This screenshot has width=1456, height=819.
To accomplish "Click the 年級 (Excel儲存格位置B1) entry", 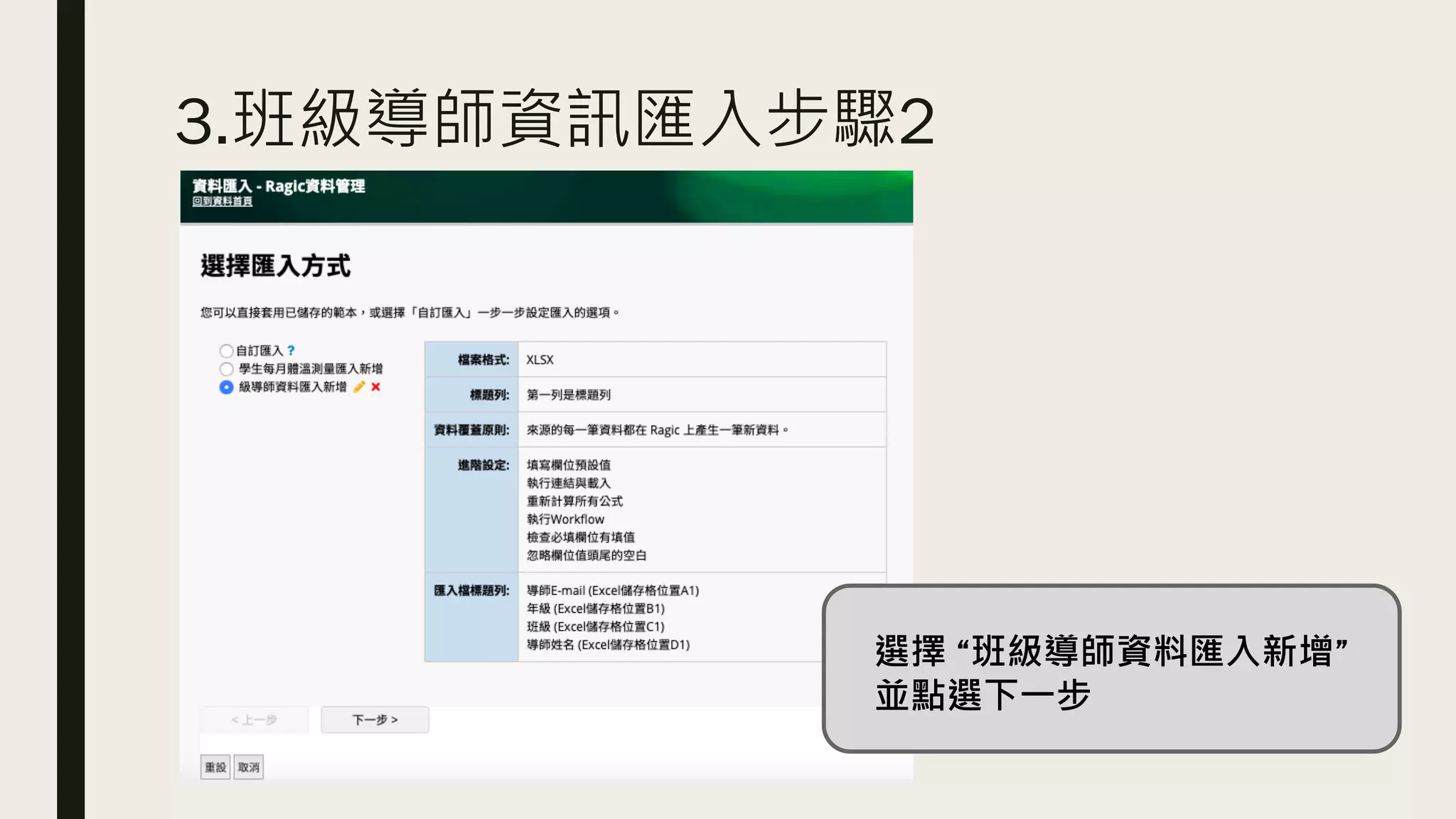I will tap(596, 609).
